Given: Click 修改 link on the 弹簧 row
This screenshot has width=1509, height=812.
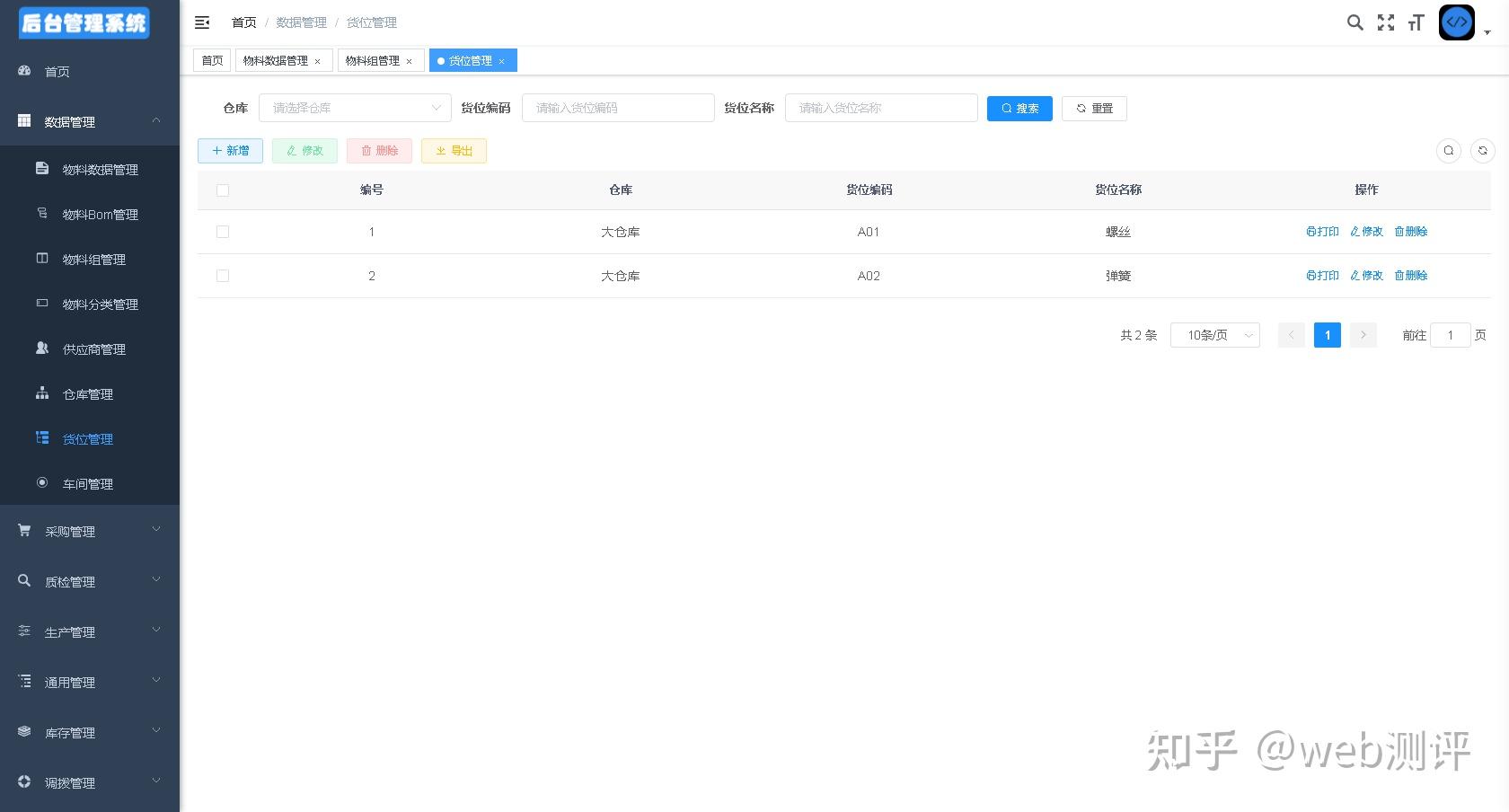Looking at the screenshot, I should coord(1365,276).
